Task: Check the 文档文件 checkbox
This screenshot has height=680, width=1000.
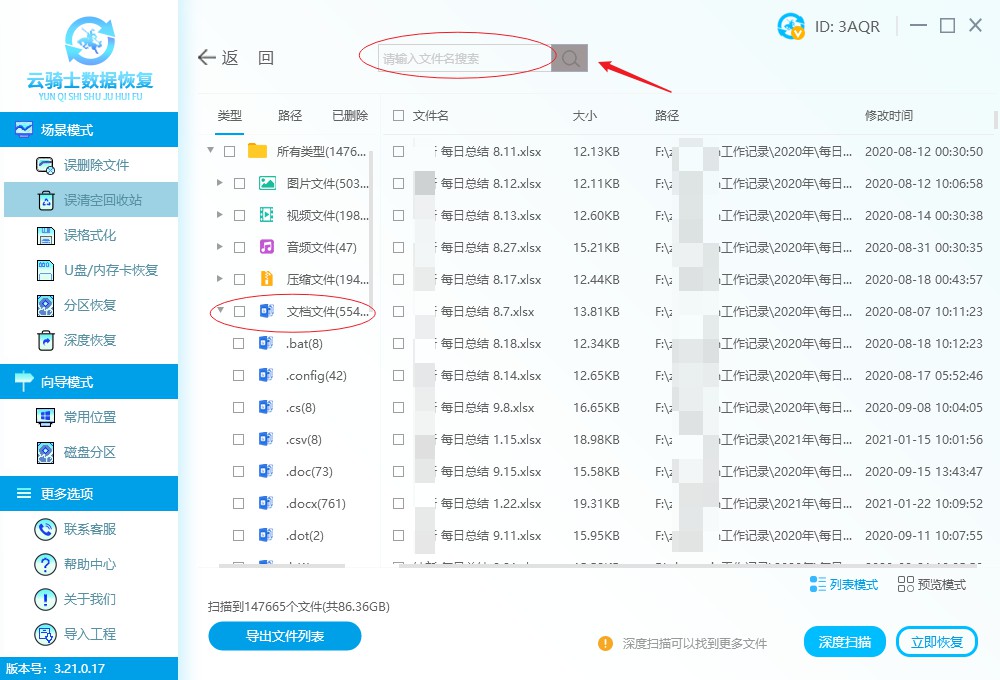Action: click(239, 311)
